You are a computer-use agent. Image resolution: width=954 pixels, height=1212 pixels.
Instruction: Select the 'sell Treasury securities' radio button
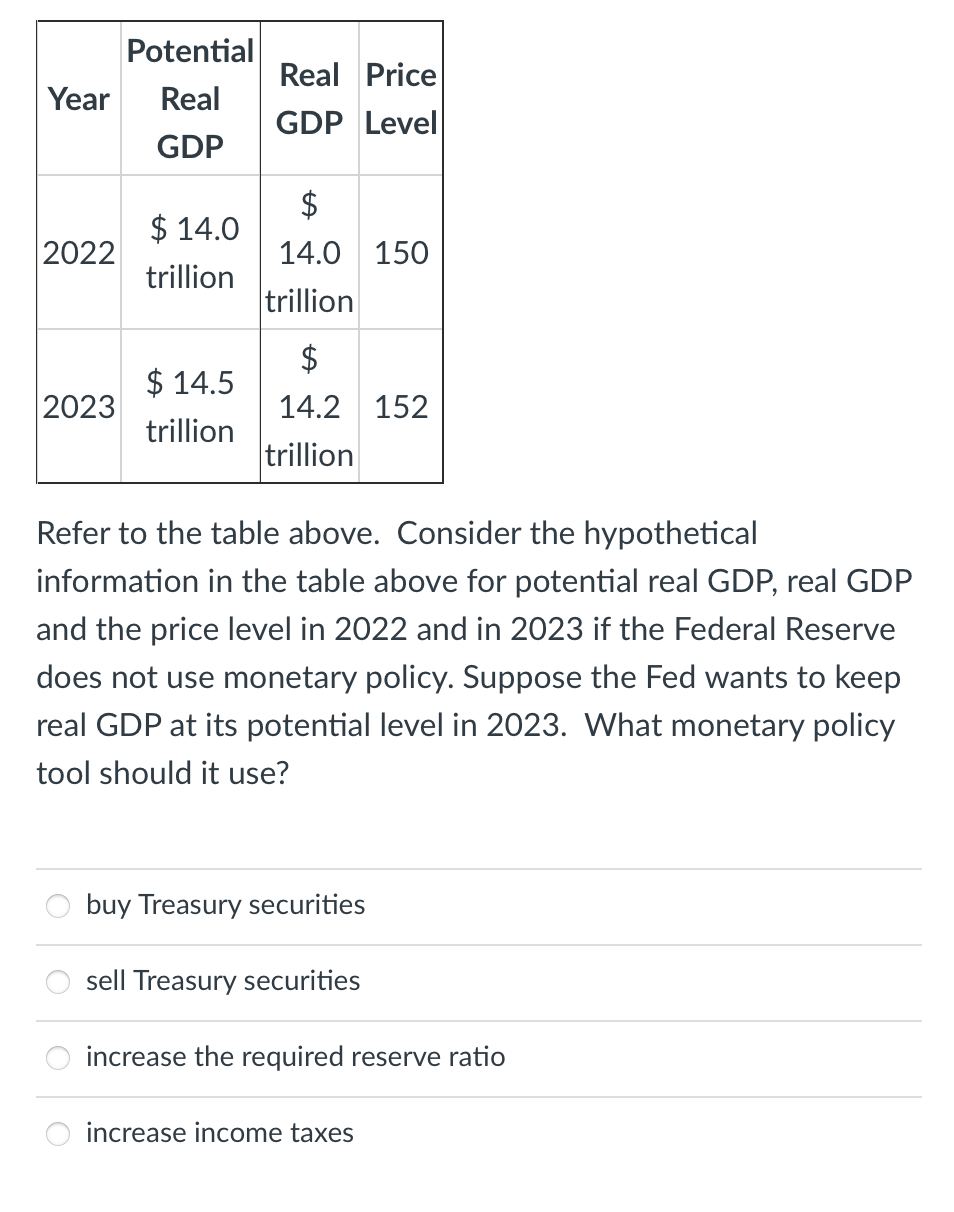[x=57, y=982]
